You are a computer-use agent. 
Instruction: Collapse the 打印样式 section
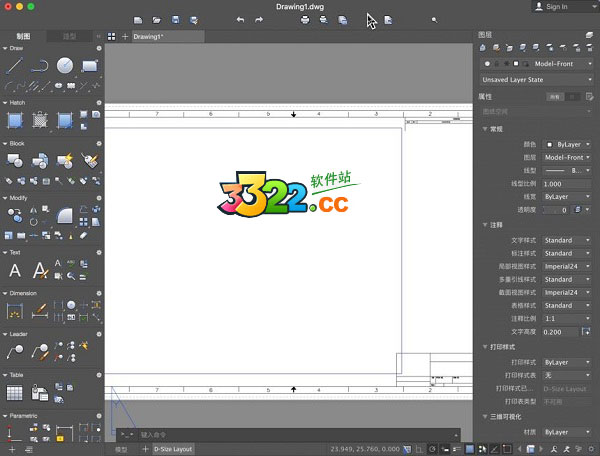(x=484, y=347)
